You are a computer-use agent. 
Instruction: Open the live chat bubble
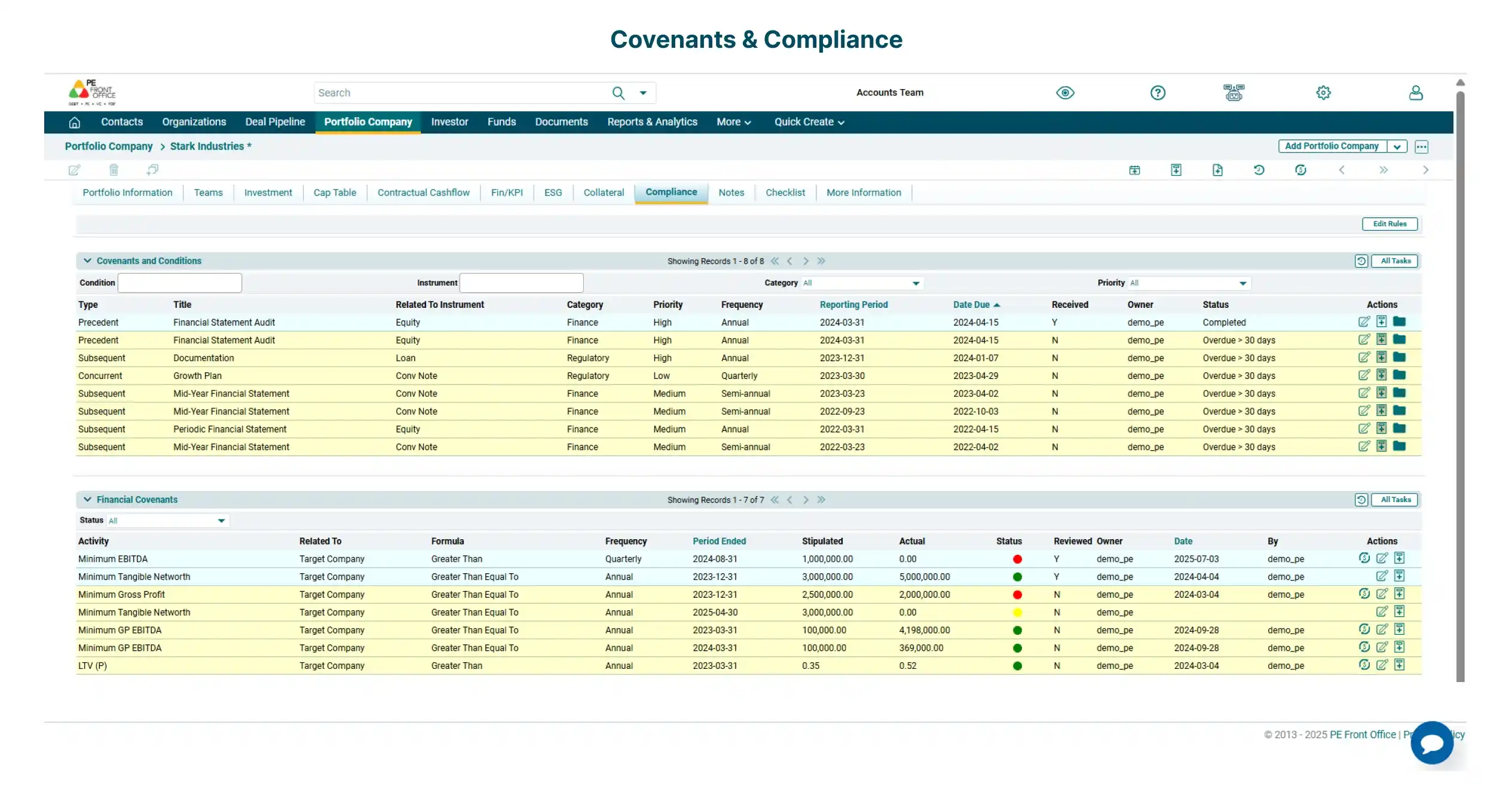(1432, 743)
